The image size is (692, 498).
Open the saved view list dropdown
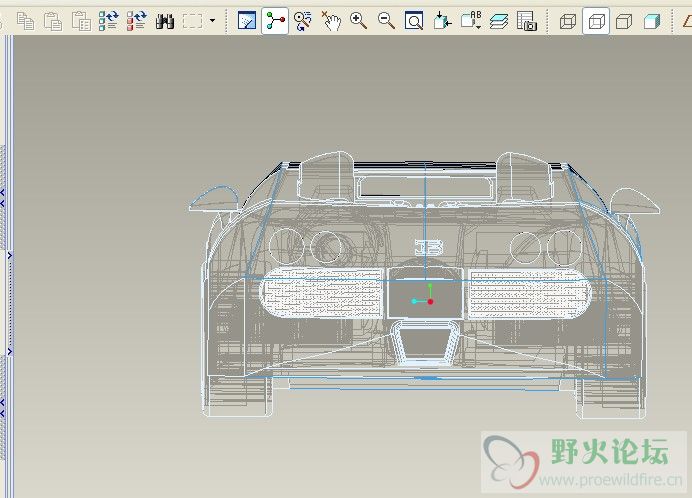(471, 21)
